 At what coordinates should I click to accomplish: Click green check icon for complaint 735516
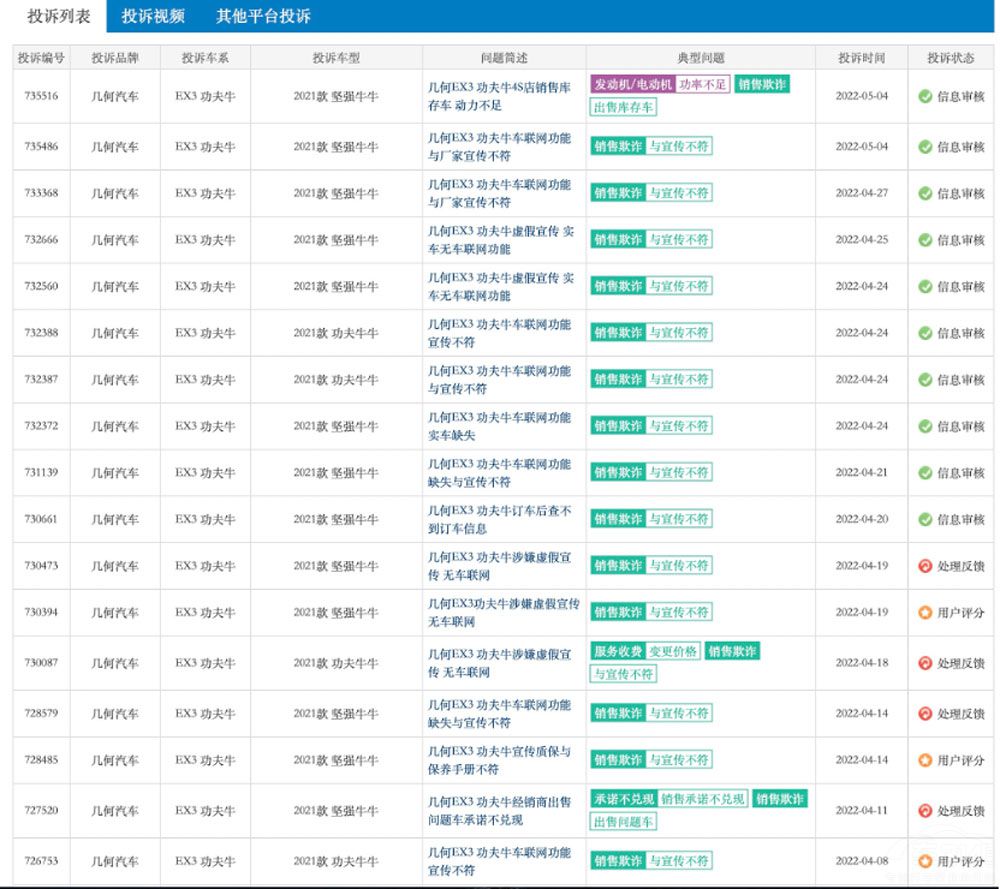[x=925, y=97]
